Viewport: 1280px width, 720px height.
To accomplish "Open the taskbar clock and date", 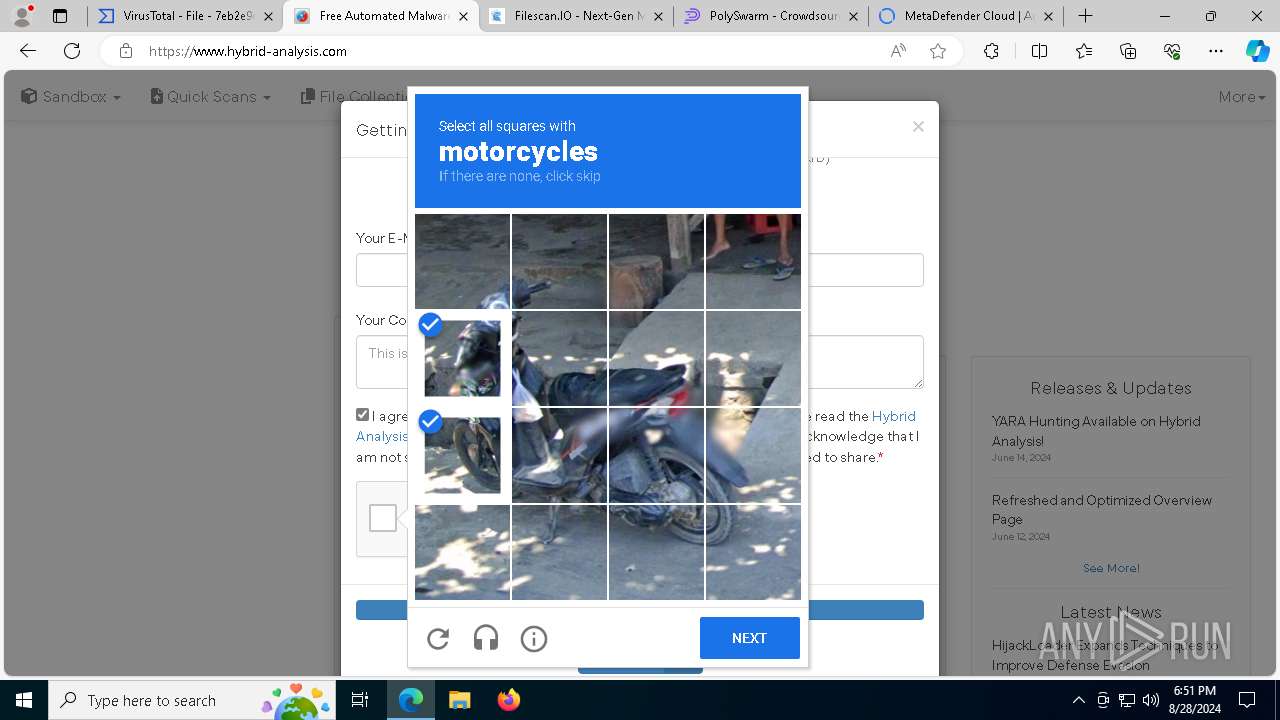I will [x=1195, y=700].
